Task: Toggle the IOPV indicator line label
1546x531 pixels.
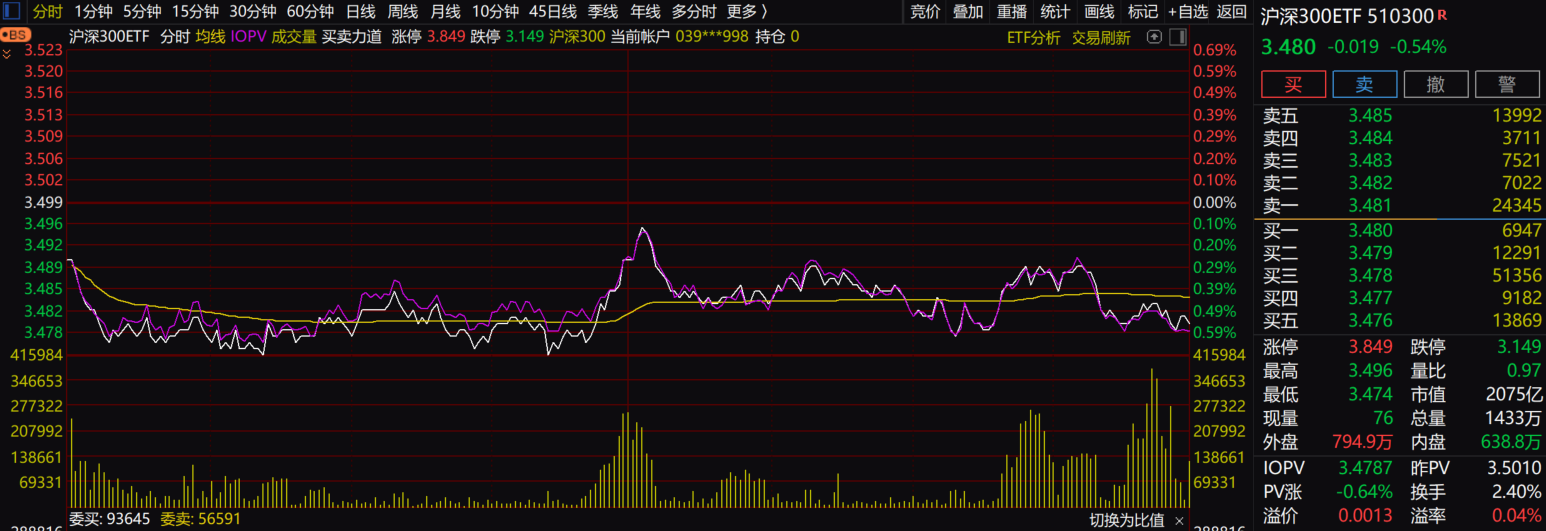Action: click(248, 36)
